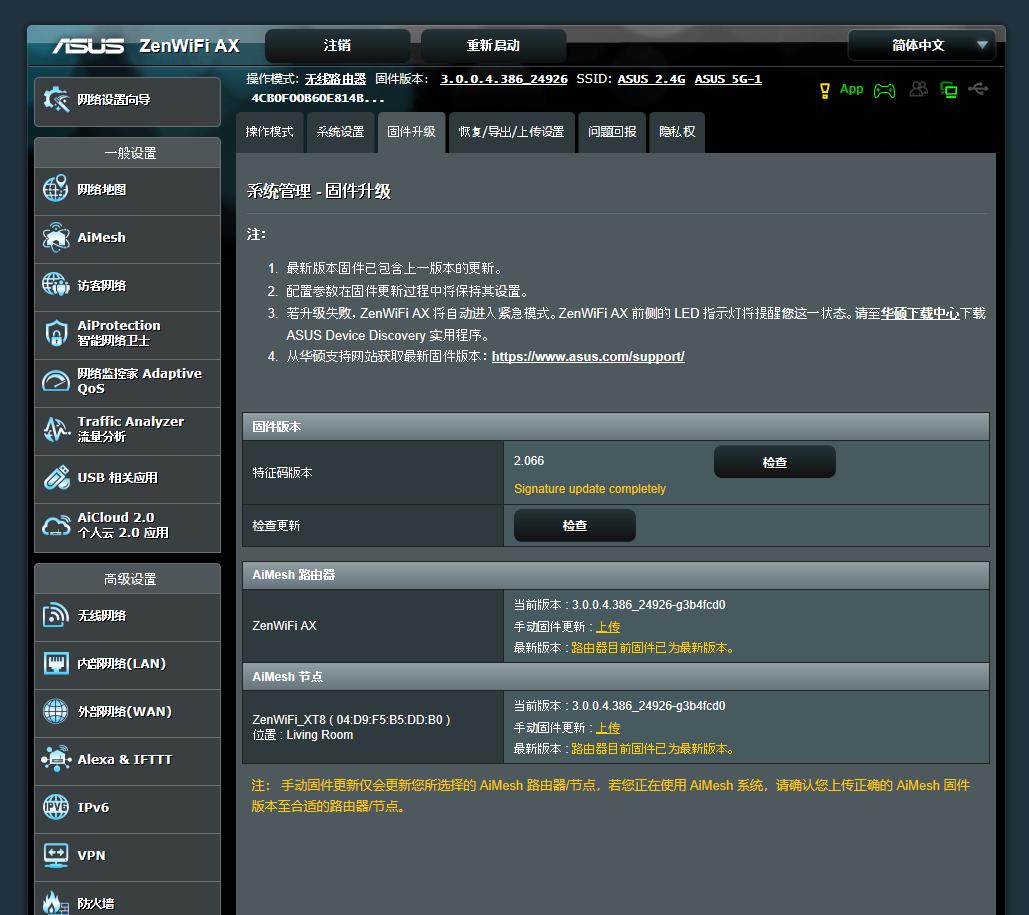Screen dimensions: 1029x915
Task: Click the 注销 logout button
Action: point(337,46)
